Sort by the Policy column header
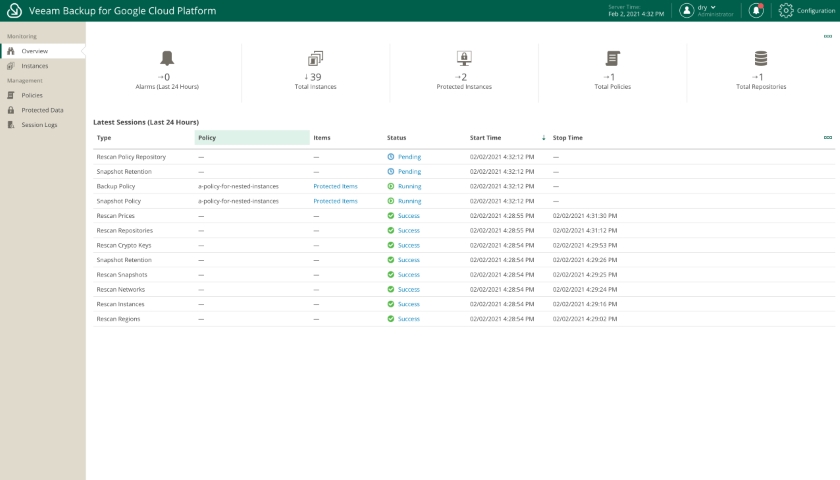 207,138
